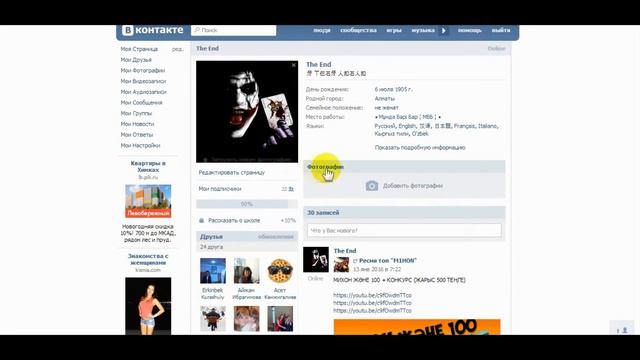The width and height of the screenshot is (640, 360).
Task: Open friend Айжан's avatar
Action: [247, 271]
